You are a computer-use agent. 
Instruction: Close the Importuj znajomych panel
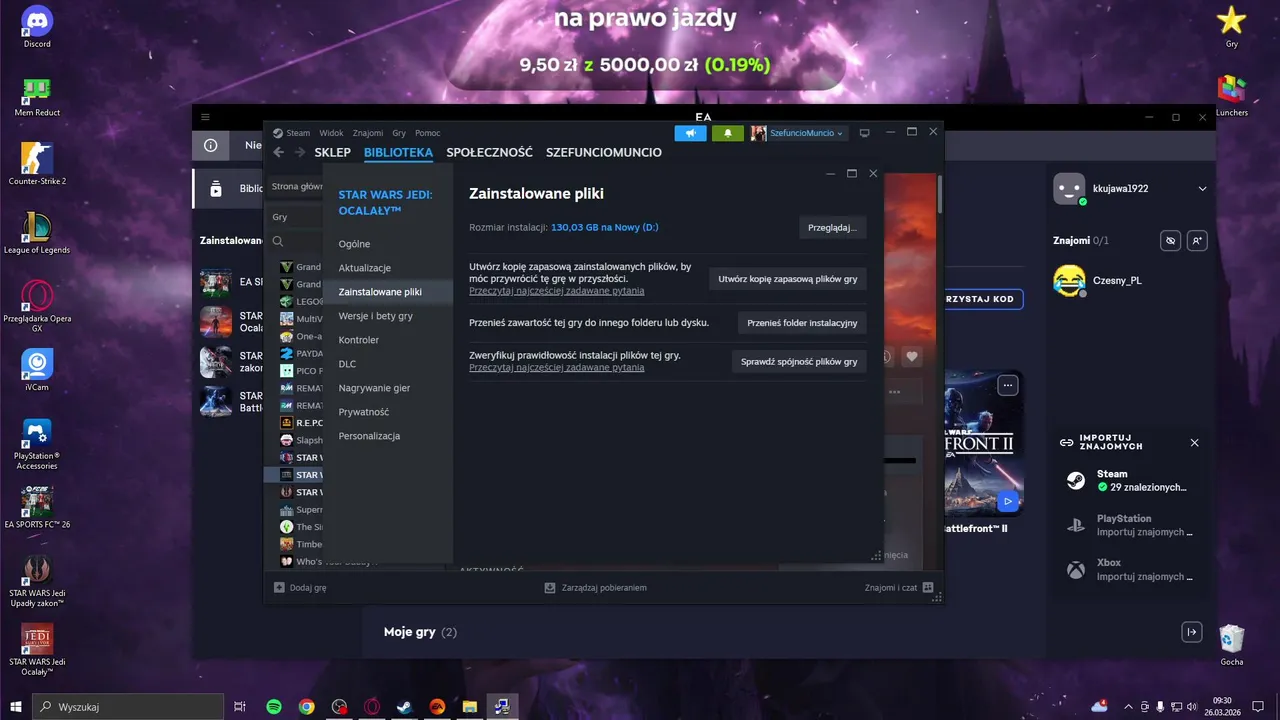[1194, 442]
